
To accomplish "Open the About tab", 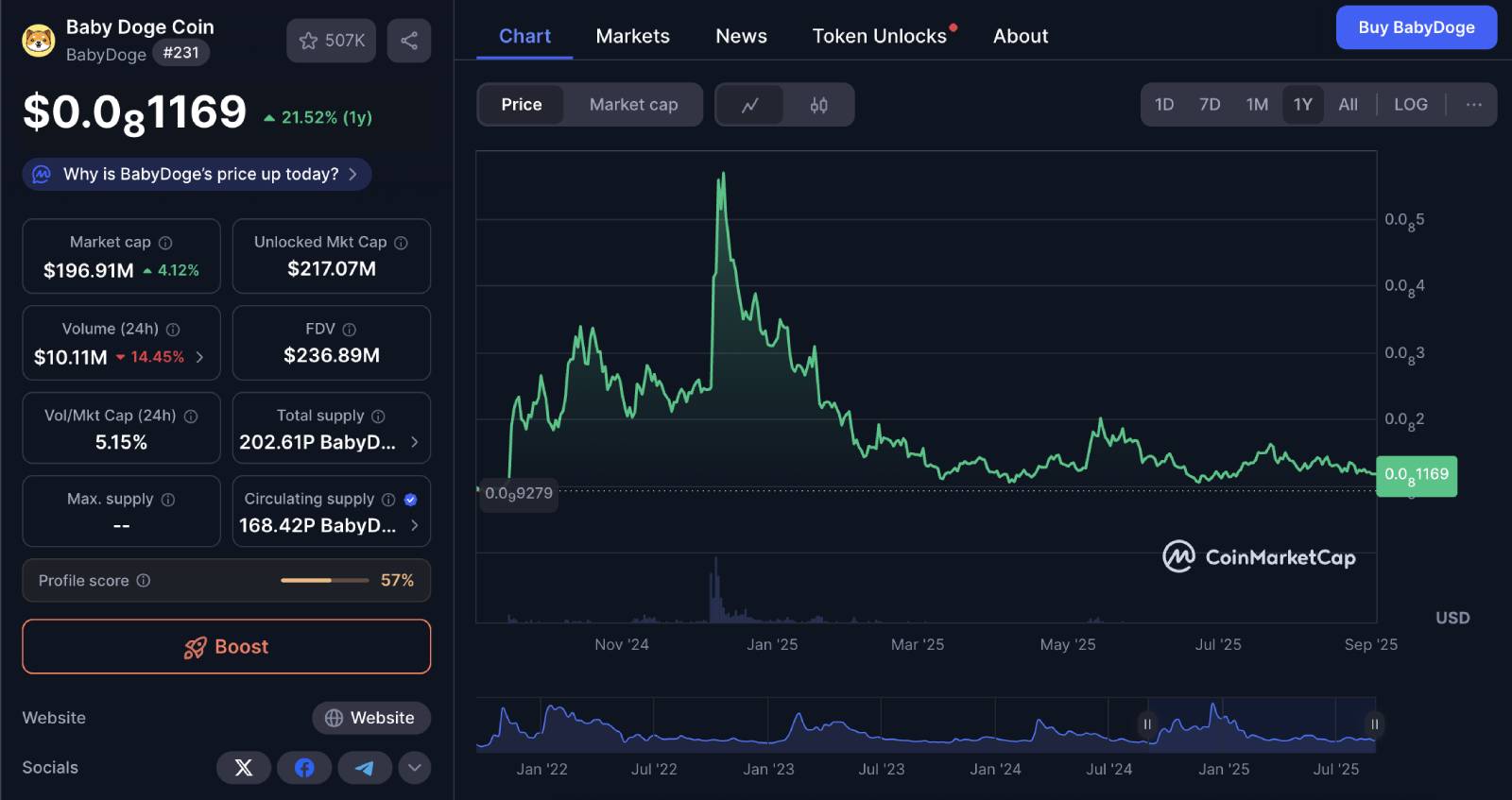I will tap(1021, 36).
